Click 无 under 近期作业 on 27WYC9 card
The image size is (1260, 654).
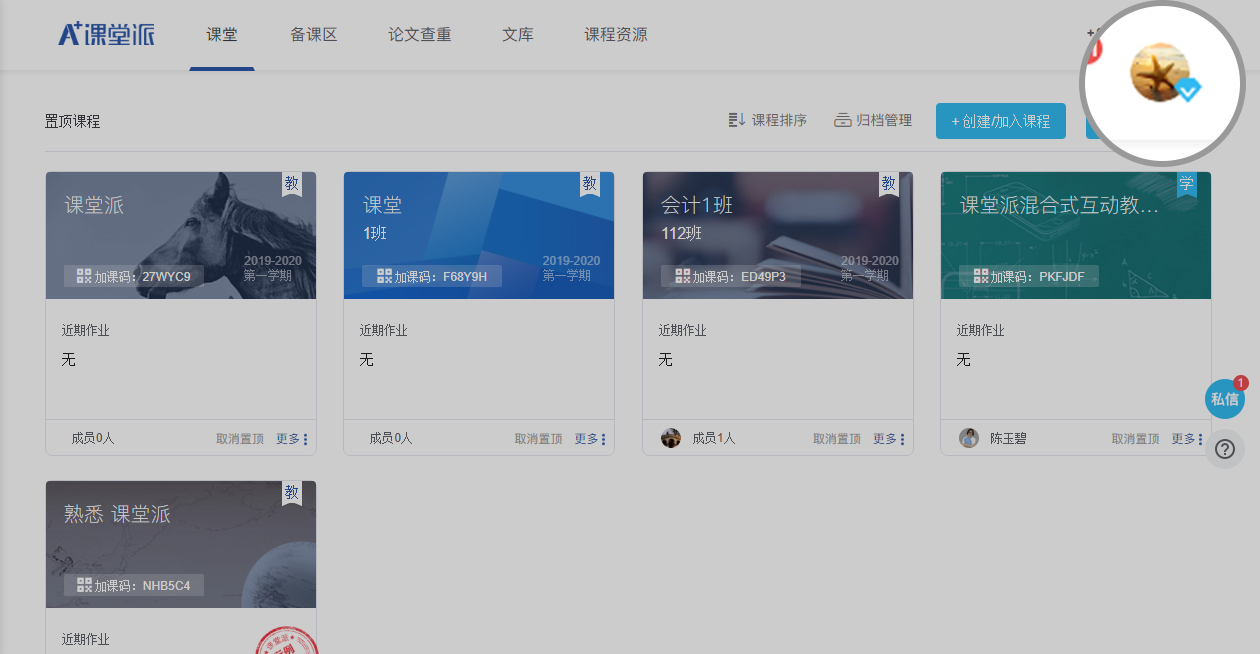click(68, 359)
